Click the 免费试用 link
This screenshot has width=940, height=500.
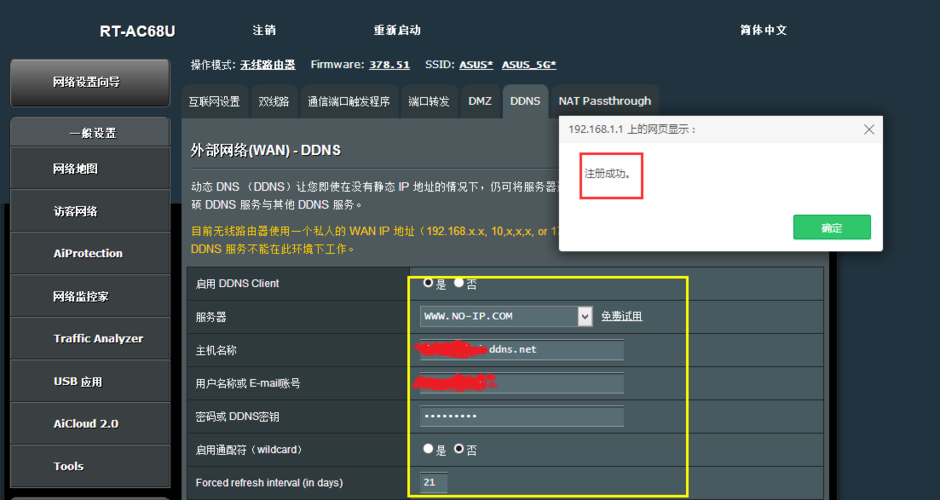pyautogui.click(x=621, y=316)
